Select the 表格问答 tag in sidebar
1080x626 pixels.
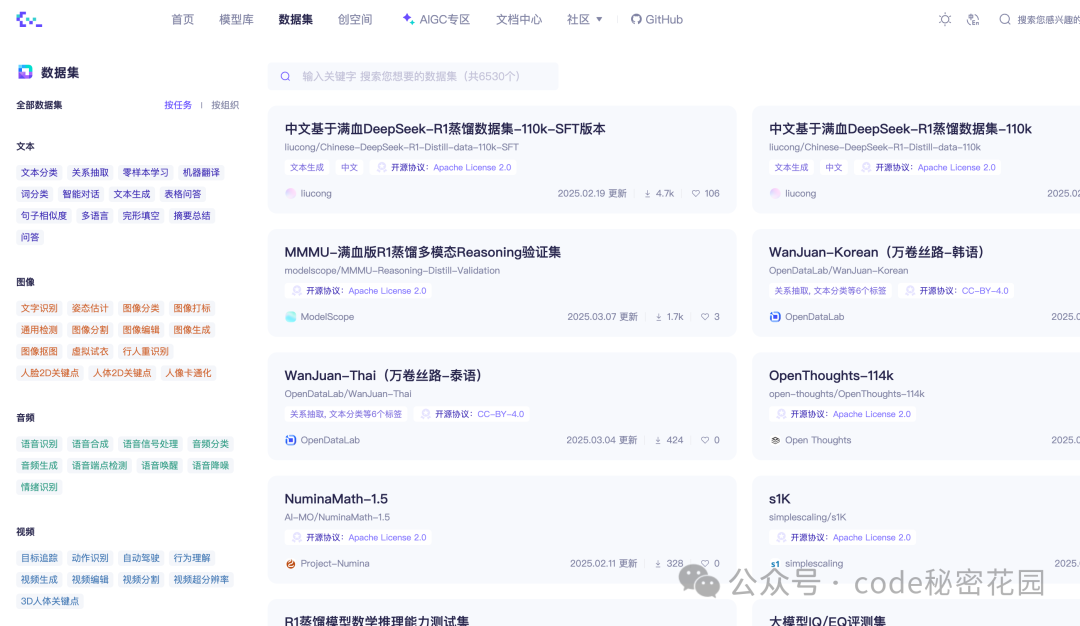[183, 194]
